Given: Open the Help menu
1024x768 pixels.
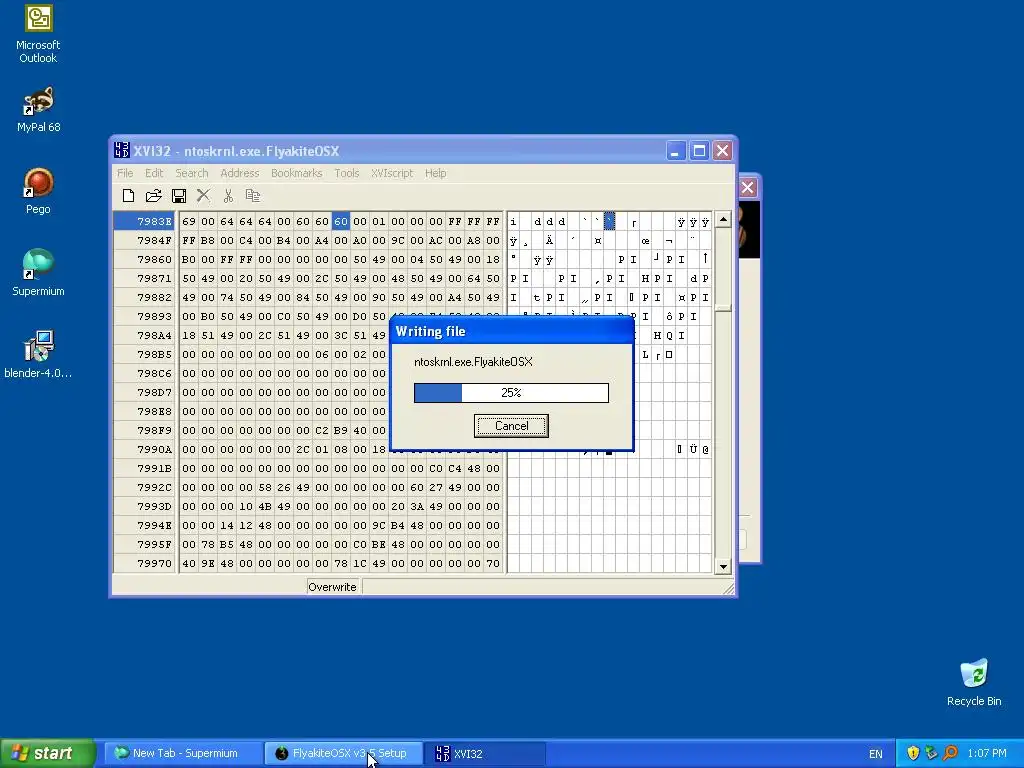Looking at the screenshot, I should (x=436, y=173).
